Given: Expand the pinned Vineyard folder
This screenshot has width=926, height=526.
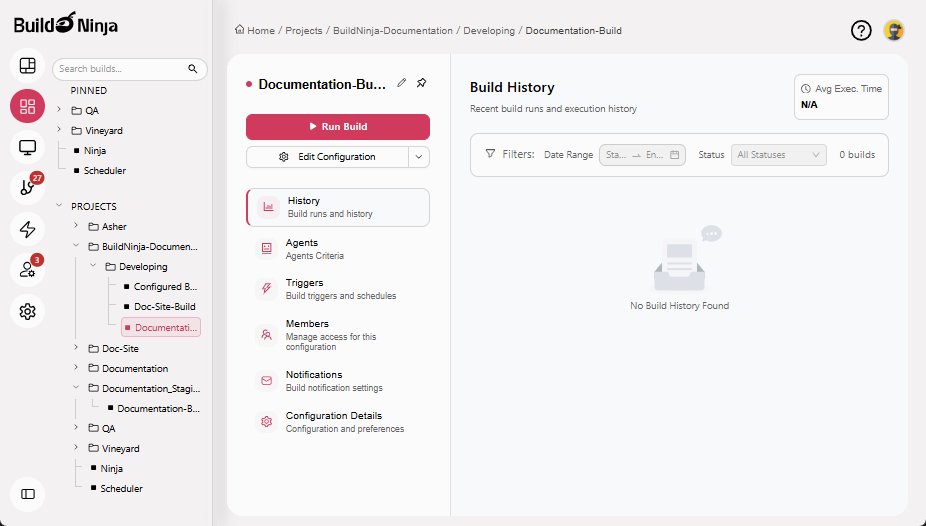Looking at the screenshot, I should (59, 130).
